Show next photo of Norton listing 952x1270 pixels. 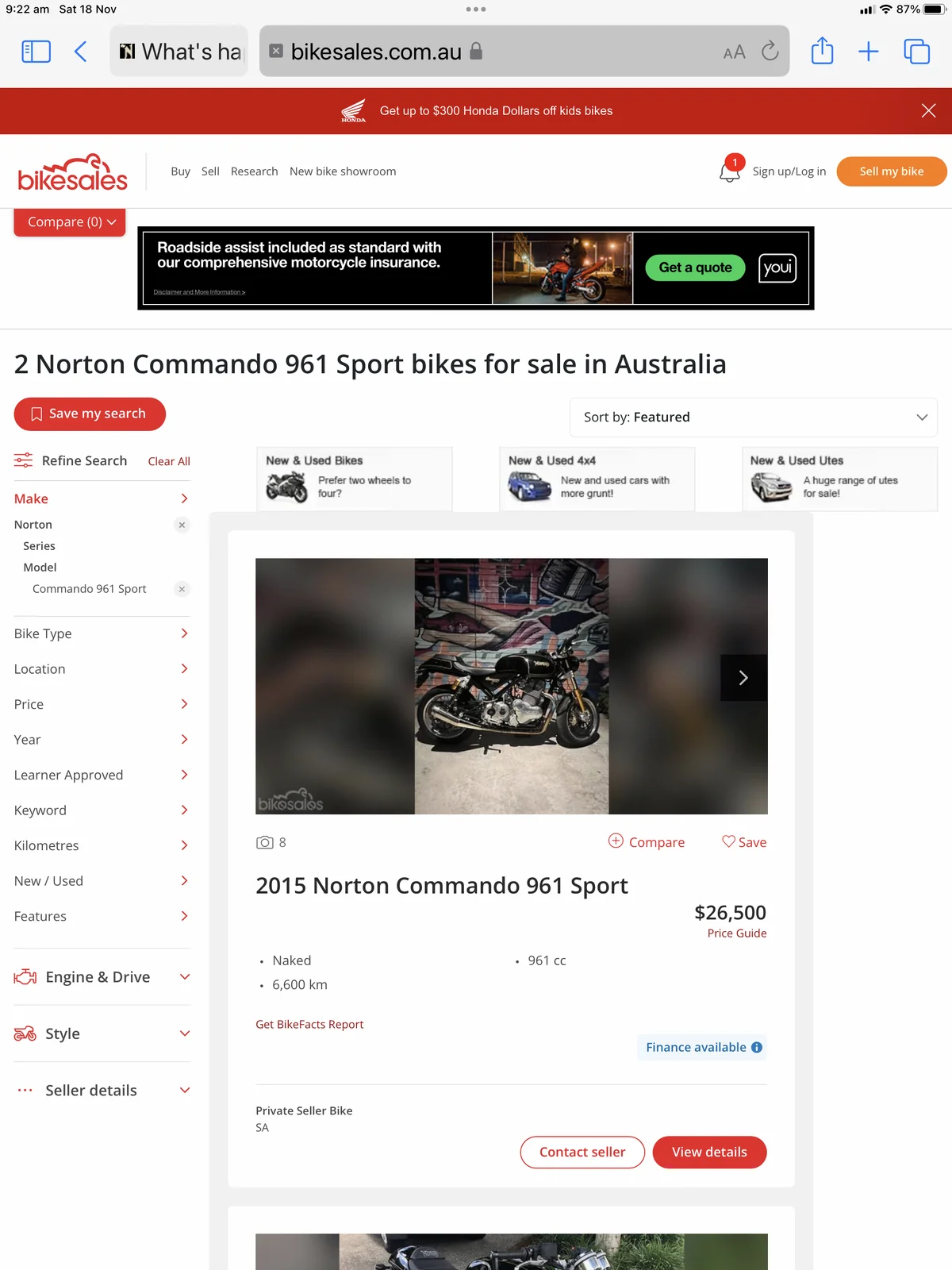(x=743, y=678)
